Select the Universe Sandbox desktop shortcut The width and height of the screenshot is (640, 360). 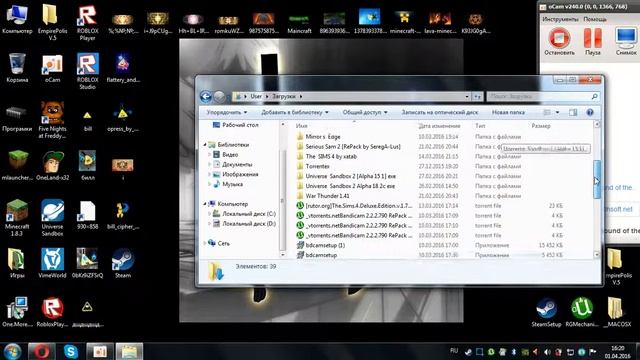(52, 218)
